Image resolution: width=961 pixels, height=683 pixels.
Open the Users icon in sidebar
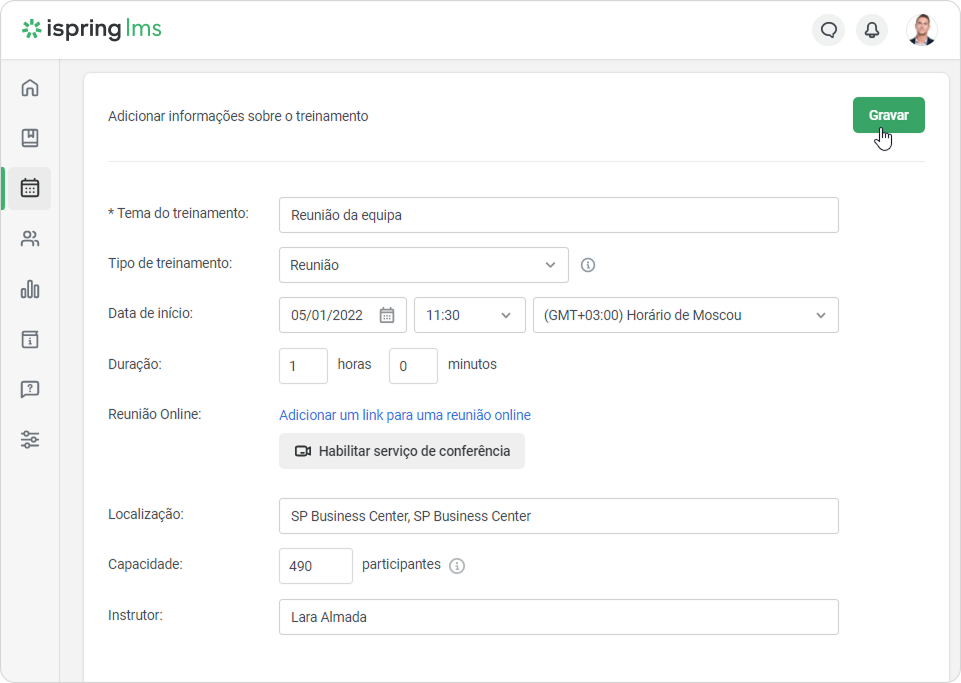pyautogui.click(x=30, y=238)
